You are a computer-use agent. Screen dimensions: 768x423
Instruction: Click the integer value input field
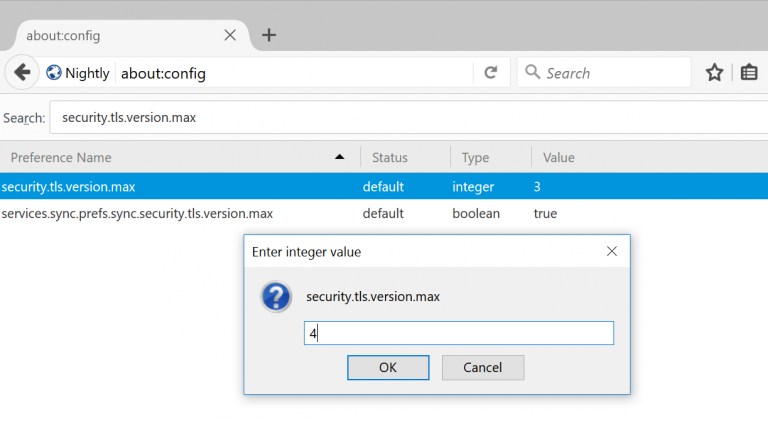tap(458, 333)
